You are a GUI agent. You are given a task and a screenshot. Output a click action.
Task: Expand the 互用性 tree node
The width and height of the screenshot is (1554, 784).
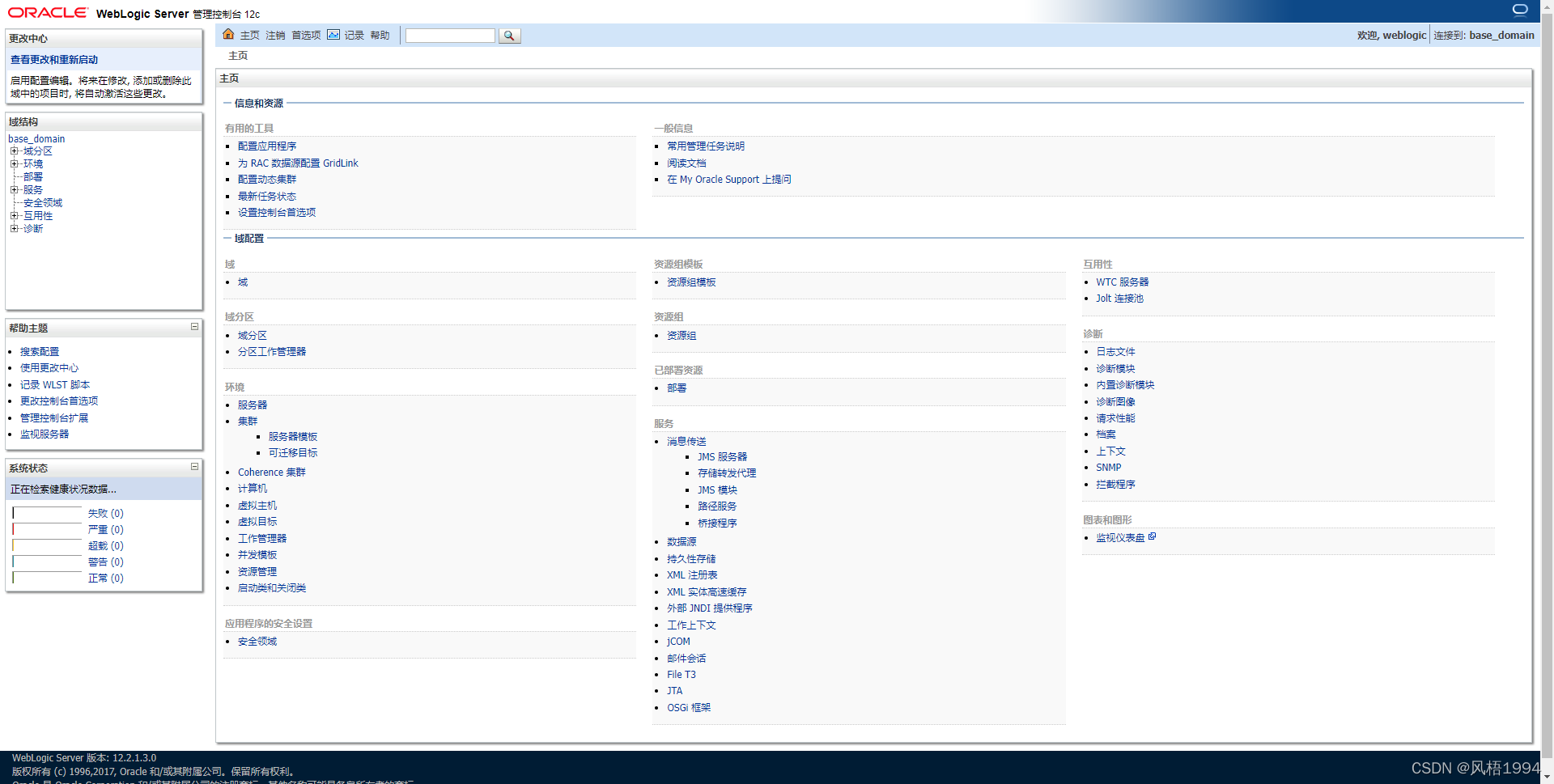click(14, 216)
